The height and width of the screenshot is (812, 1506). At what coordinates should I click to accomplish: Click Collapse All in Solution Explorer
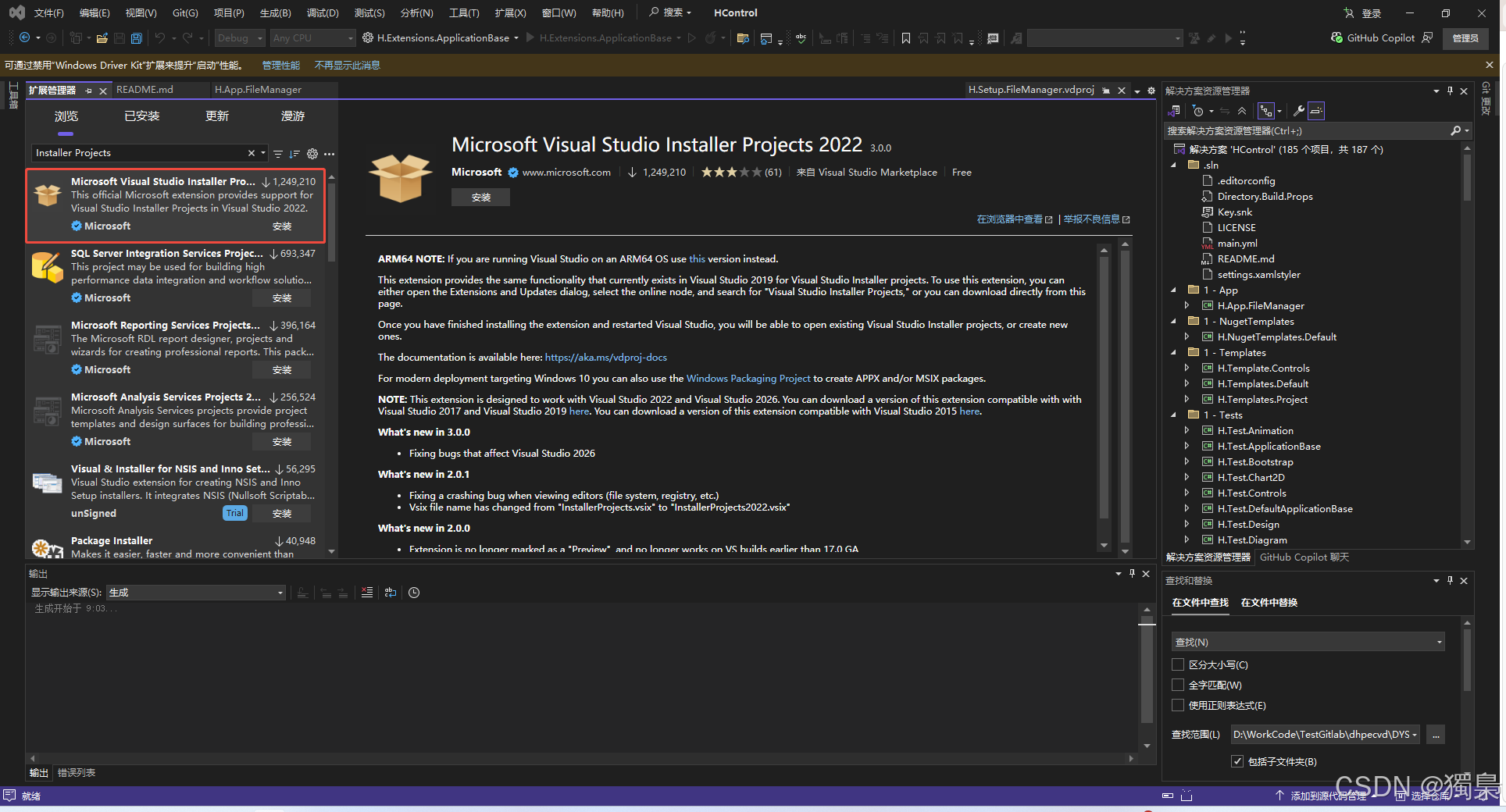(x=1242, y=111)
